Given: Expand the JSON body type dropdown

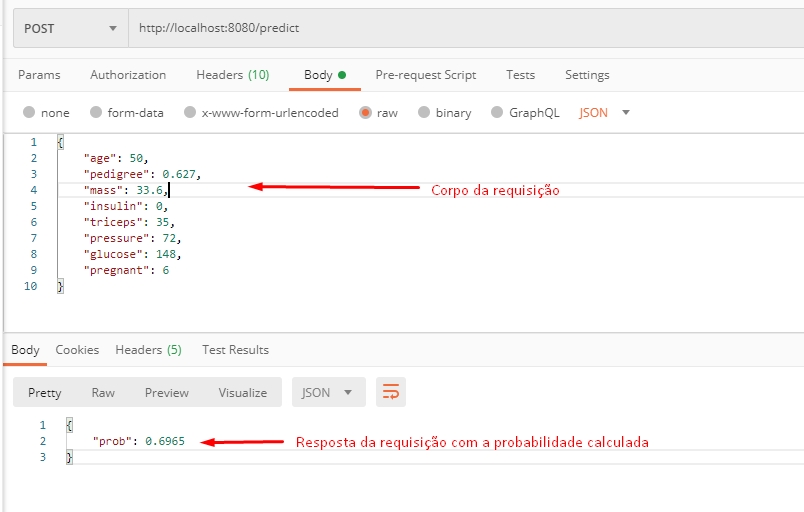Looking at the screenshot, I should pos(604,113).
